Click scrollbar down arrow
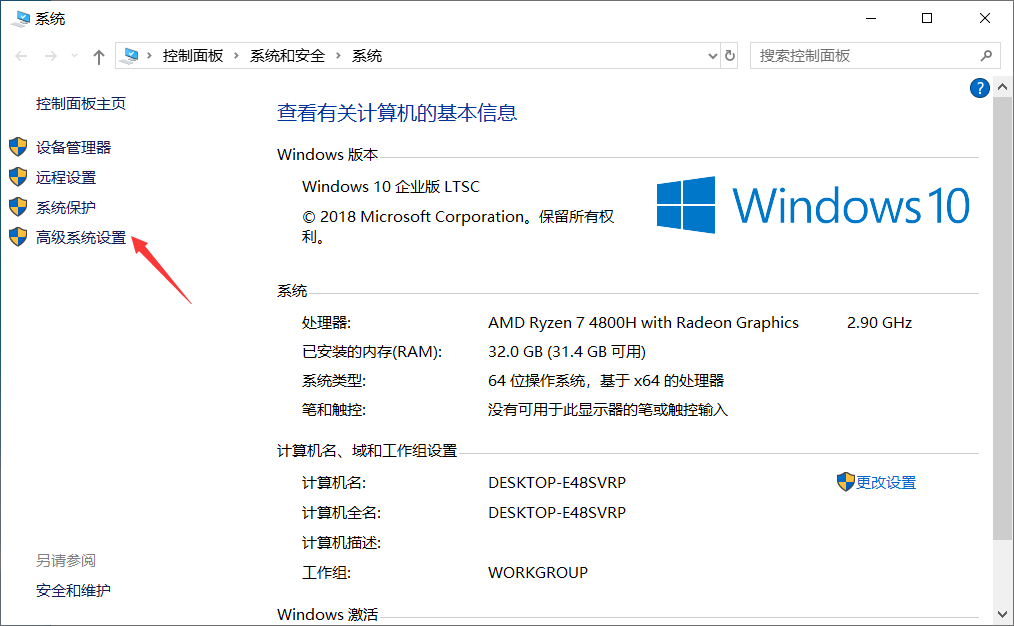The width and height of the screenshot is (1014, 626). [x=1002, y=614]
